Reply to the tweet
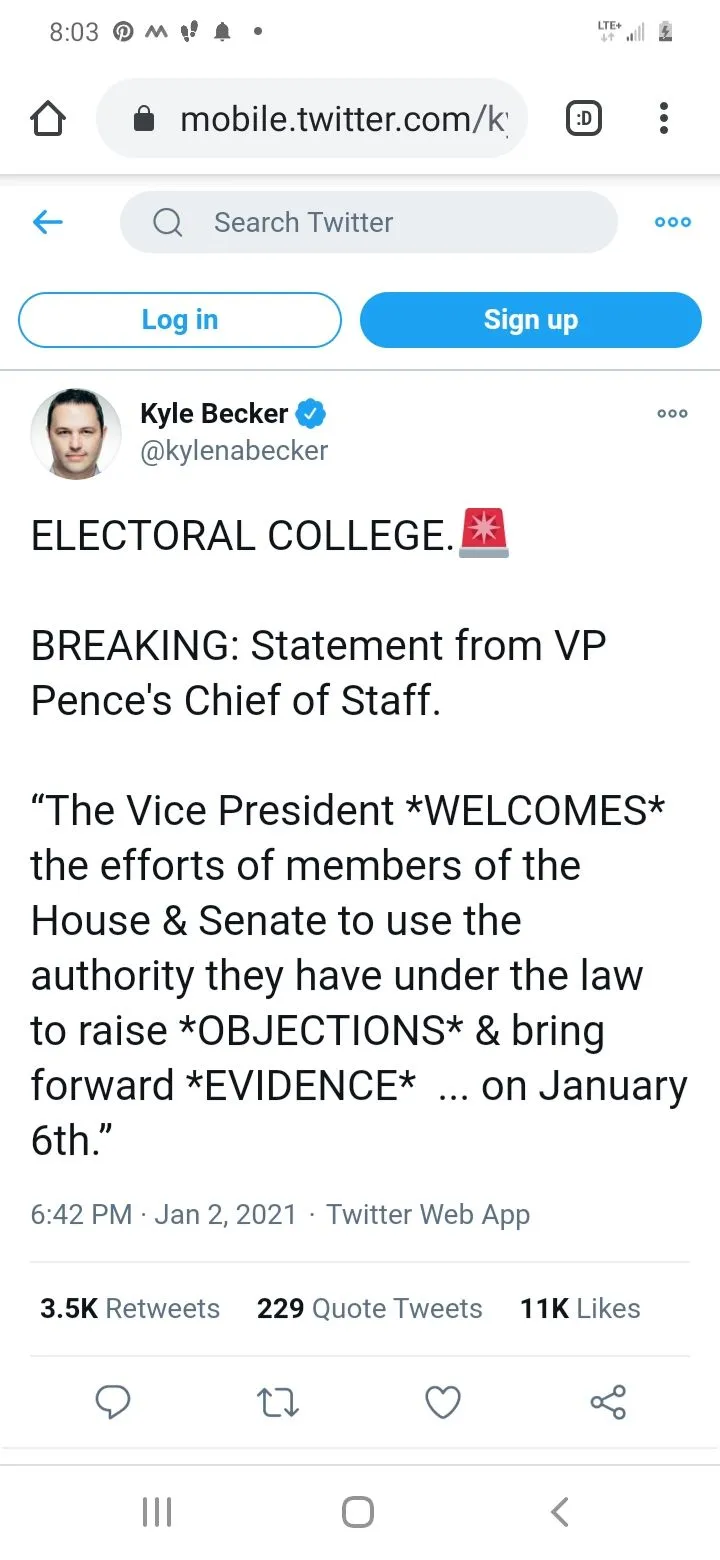Image resolution: width=720 pixels, height=1560 pixels. coord(112,1402)
